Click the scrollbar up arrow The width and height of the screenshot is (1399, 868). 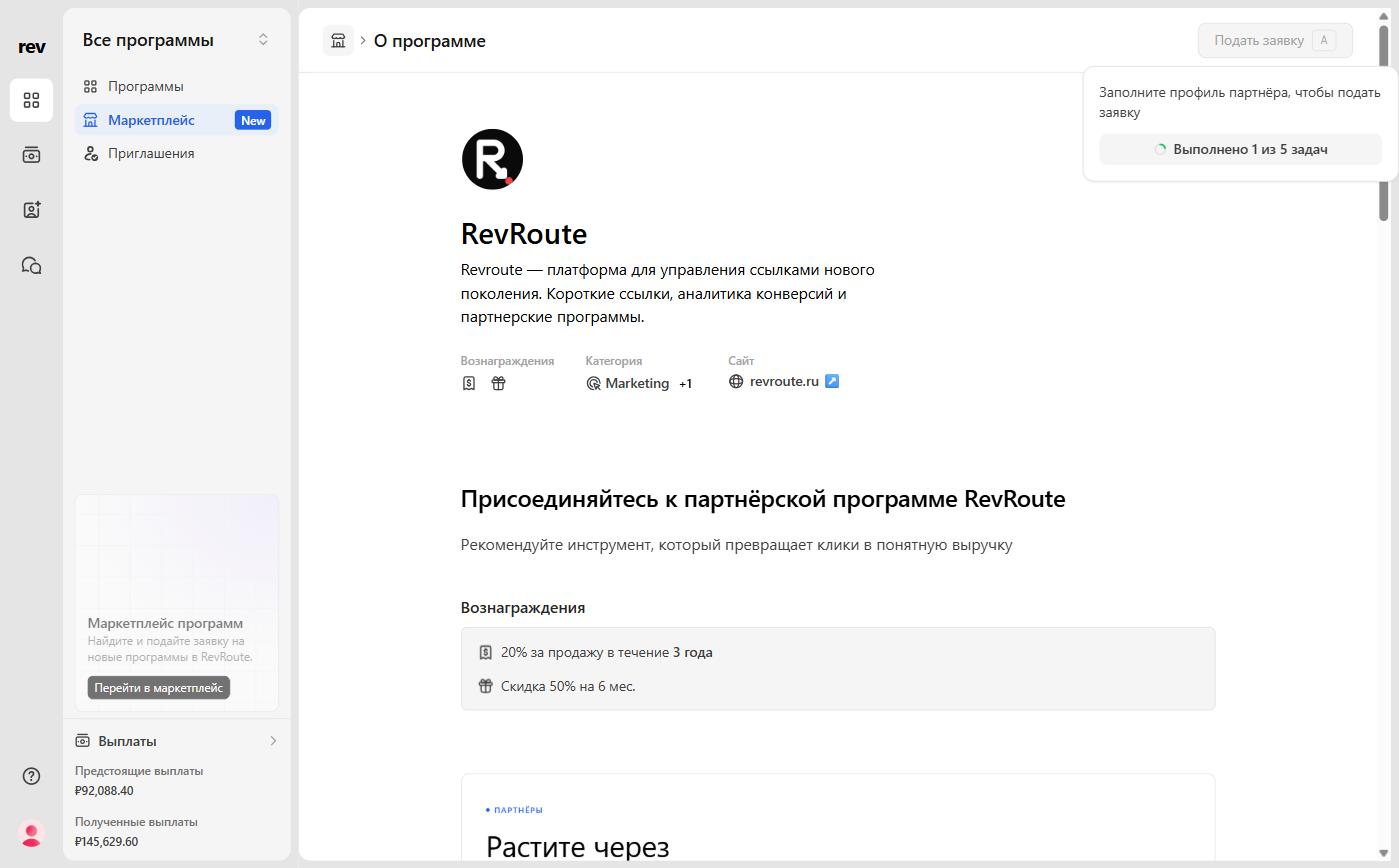point(1384,16)
